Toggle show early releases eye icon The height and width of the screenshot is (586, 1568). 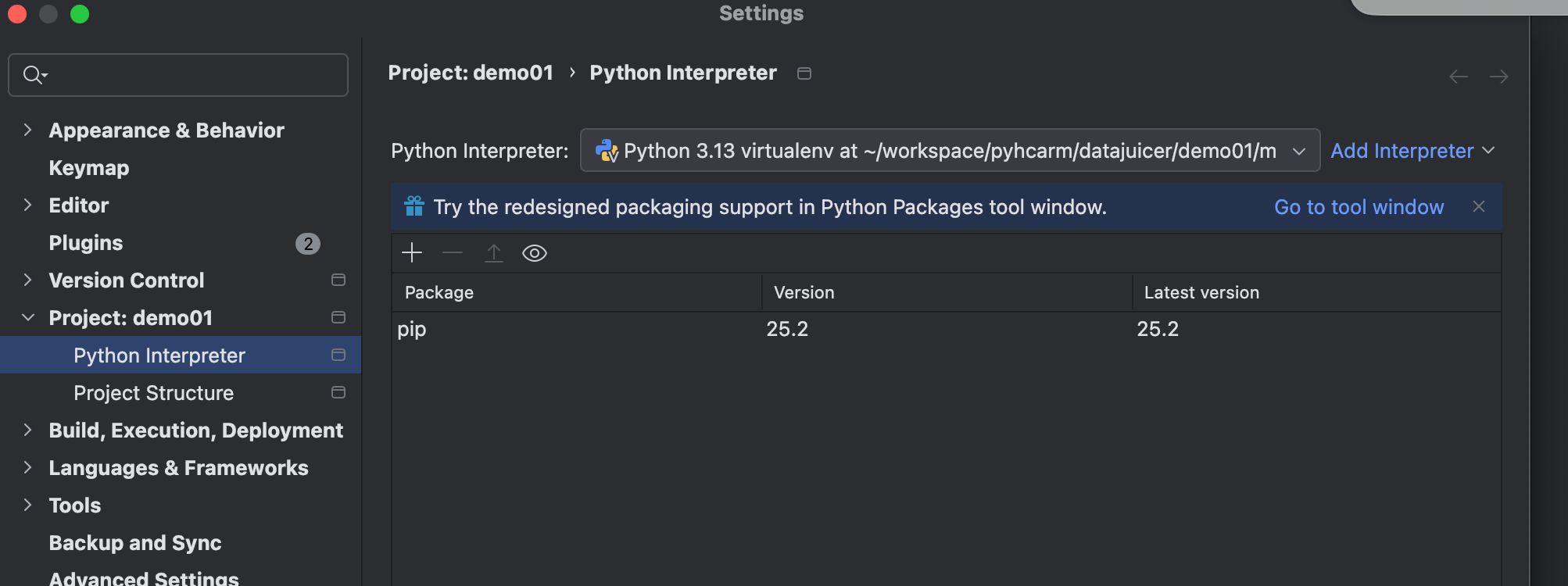tap(535, 253)
